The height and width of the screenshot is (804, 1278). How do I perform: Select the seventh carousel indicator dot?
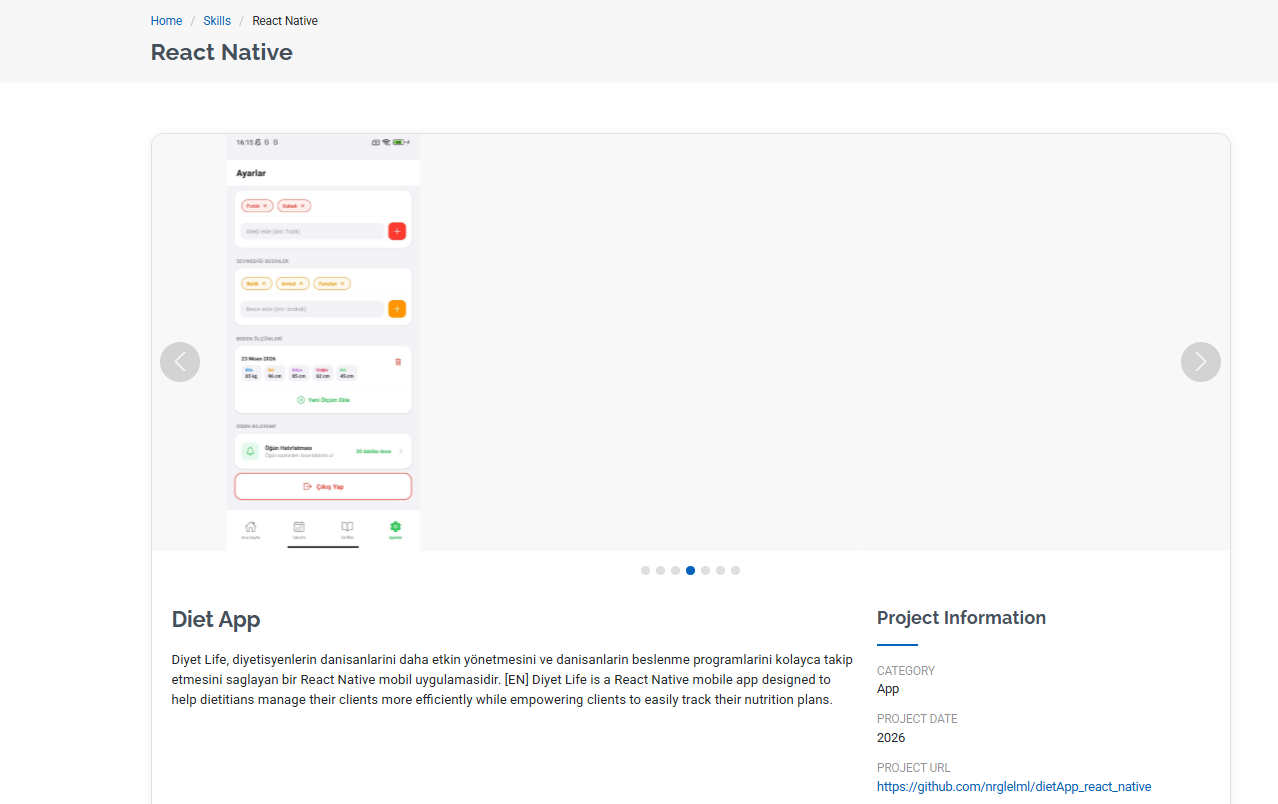click(736, 571)
